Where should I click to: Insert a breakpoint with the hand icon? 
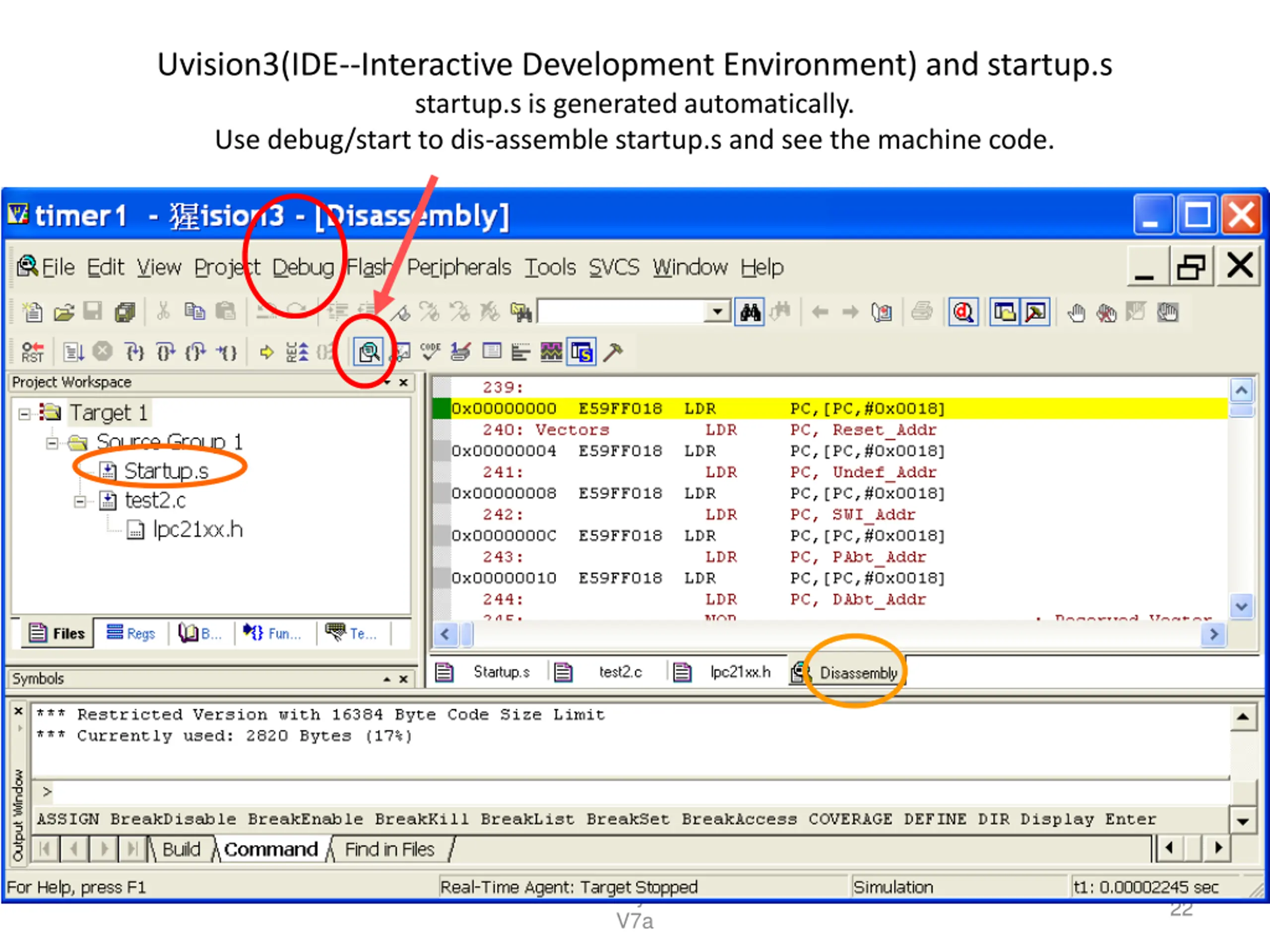point(1076,313)
